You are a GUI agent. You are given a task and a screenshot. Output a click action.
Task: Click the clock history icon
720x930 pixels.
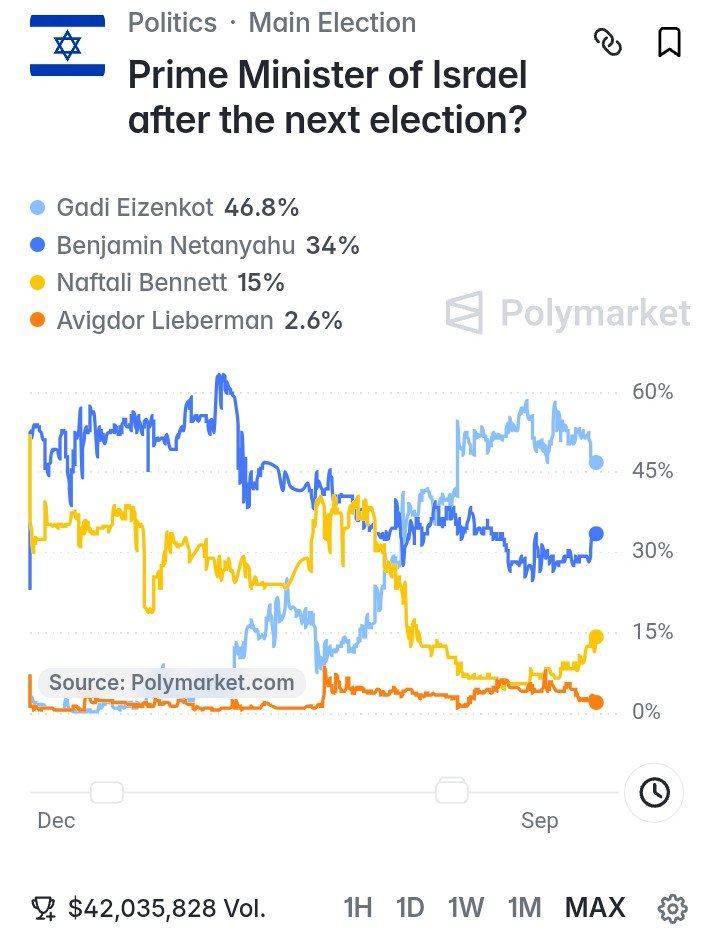[x=654, y=792]
